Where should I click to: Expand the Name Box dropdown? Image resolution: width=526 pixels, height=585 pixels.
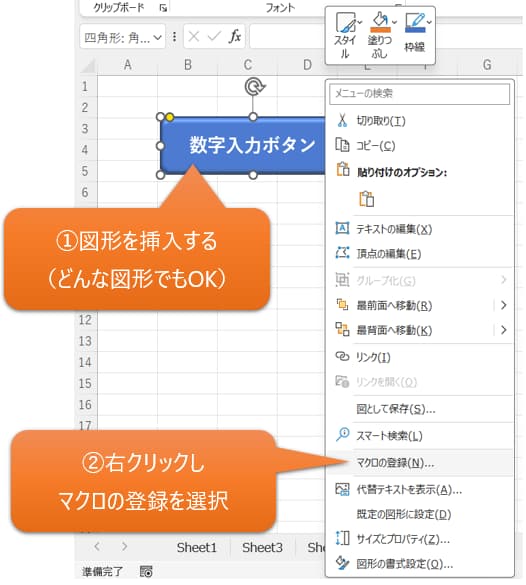pyautogui.click(x=157, y=37)
